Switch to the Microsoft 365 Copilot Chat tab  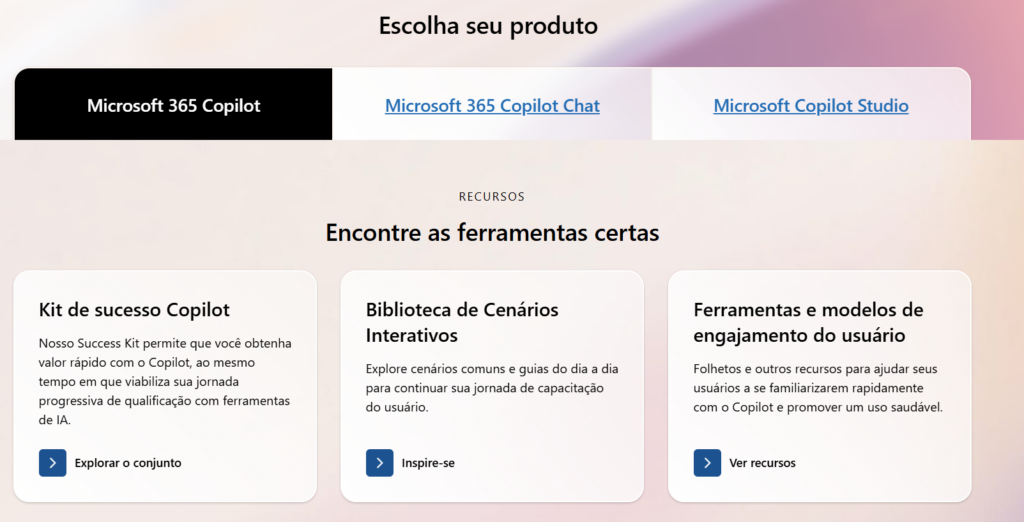[x=492, y=105]
